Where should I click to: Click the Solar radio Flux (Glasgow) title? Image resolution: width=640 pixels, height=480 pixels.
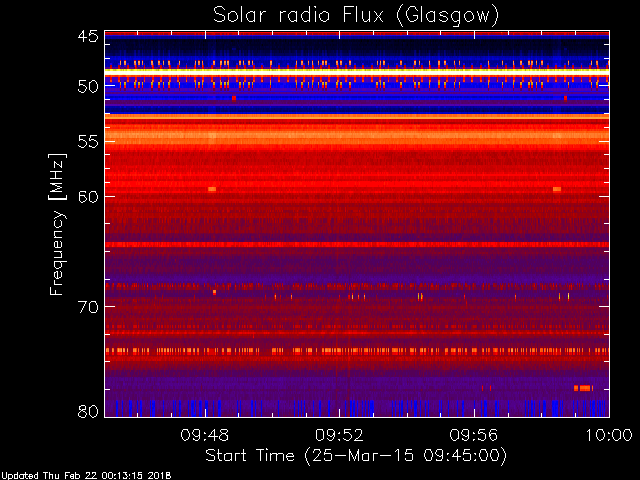click(356, 16)
